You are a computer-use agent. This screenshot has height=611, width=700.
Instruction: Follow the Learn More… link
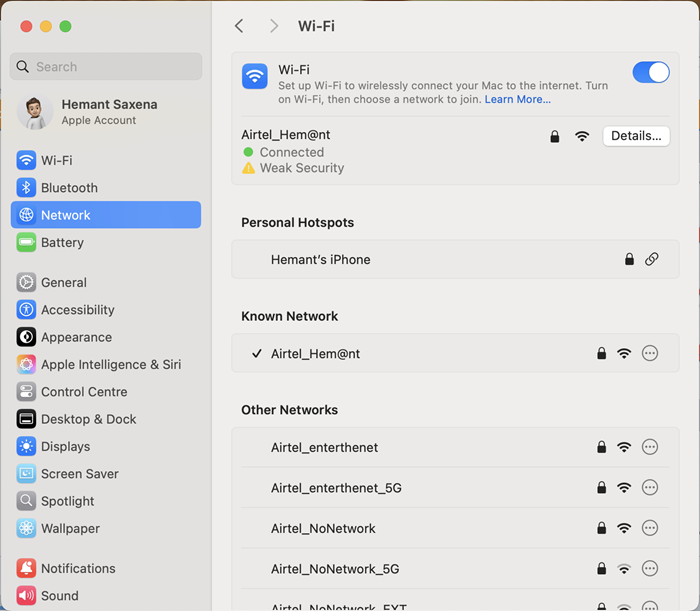point(517,99)
